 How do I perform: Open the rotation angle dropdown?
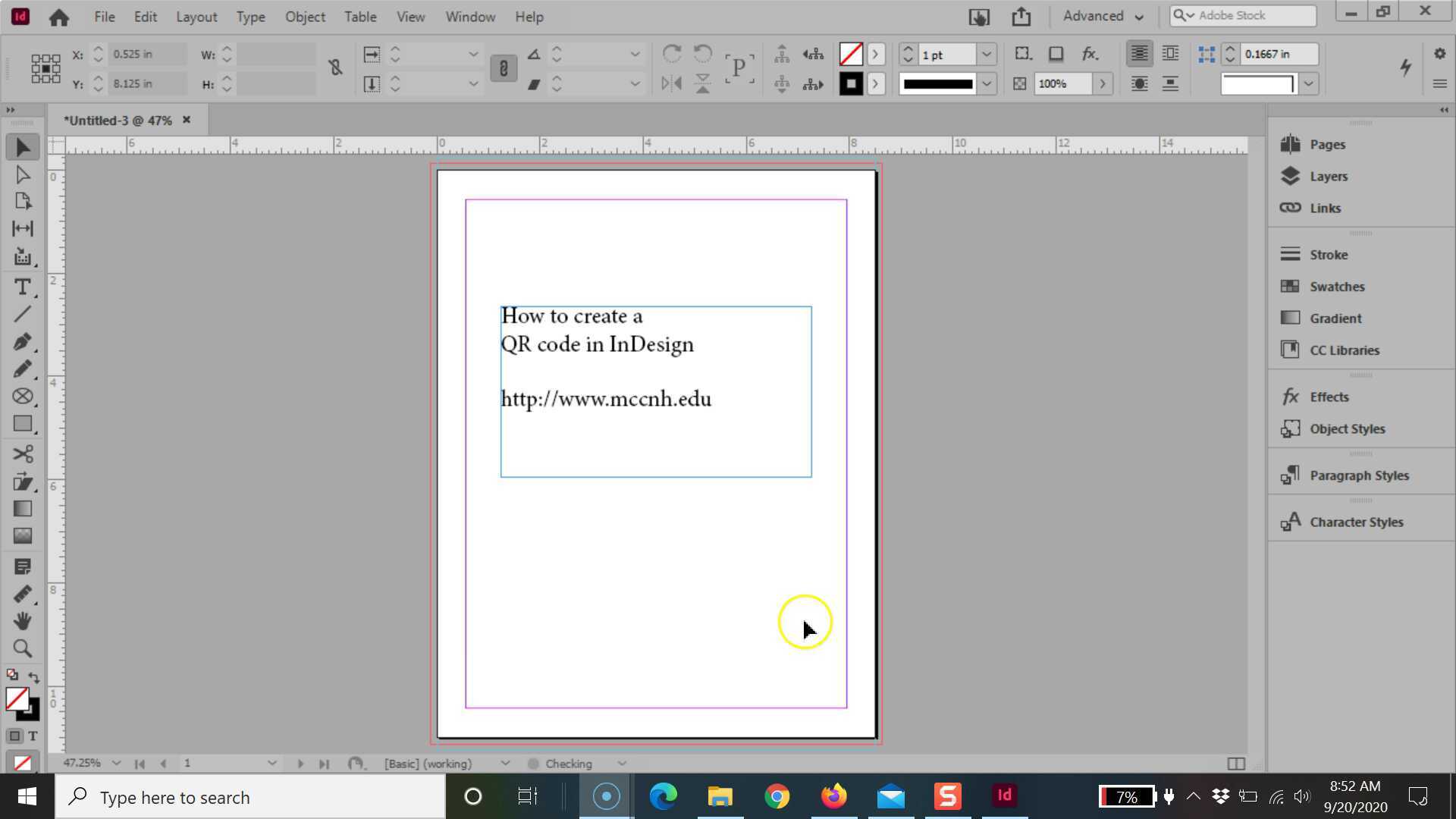point(634,55)
